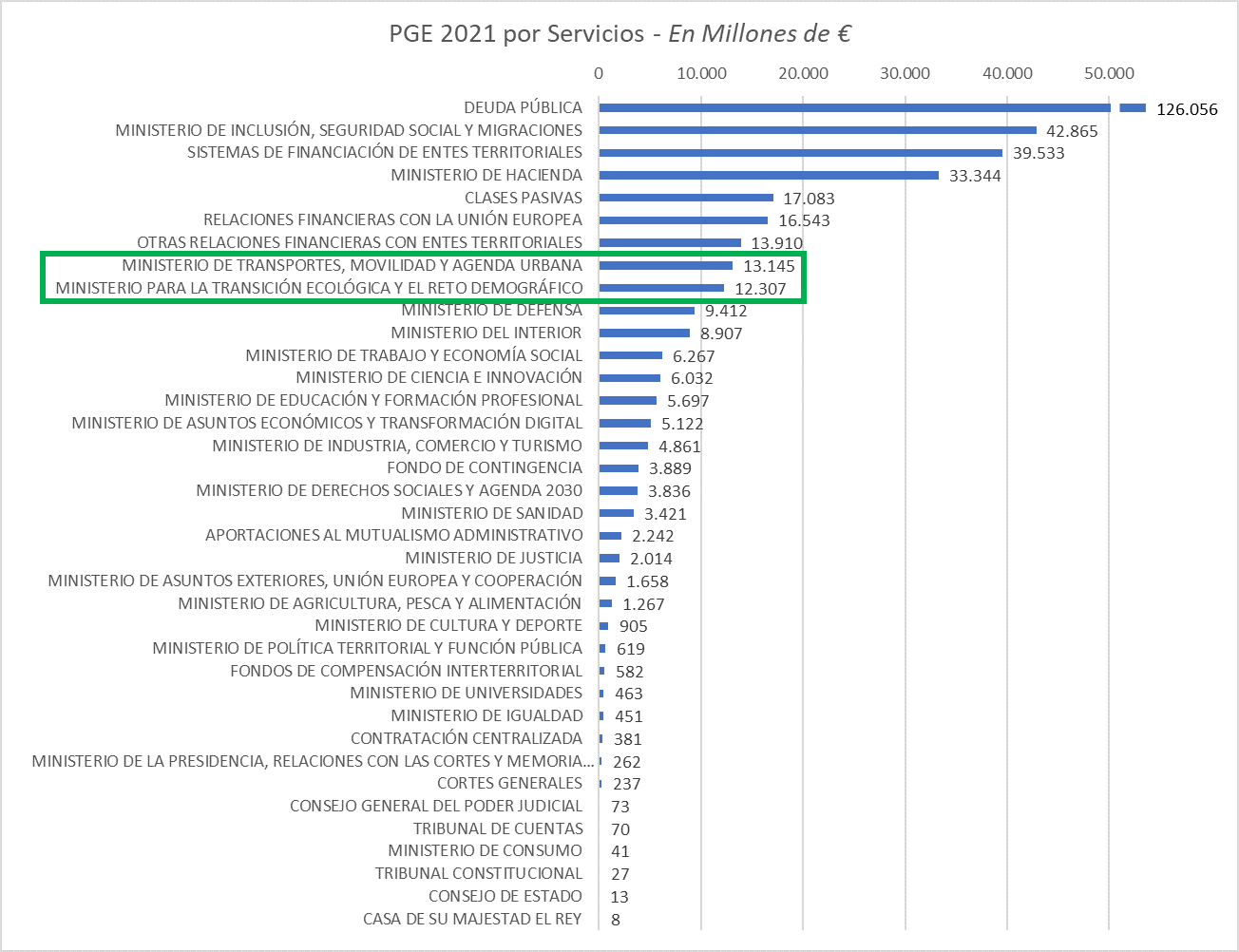Select the MINISTERIO DE HACIENDA bar
Viewport: 1239px width, 952px height.
pyautogui.click(x=768, y=175)
